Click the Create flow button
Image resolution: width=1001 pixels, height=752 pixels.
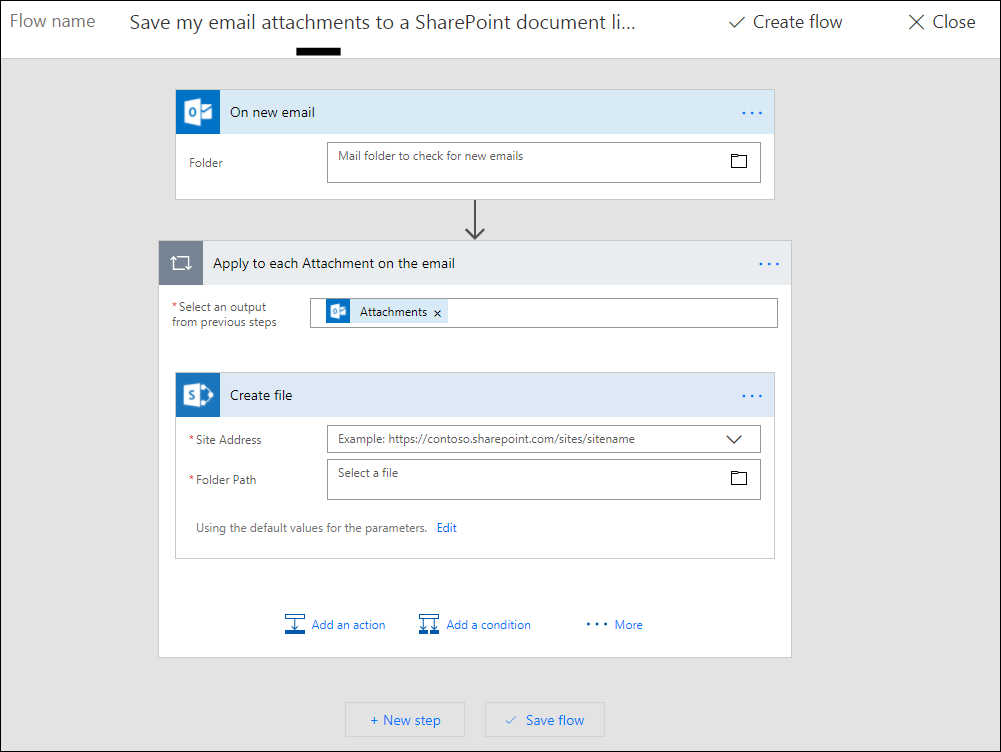[785, 22]
